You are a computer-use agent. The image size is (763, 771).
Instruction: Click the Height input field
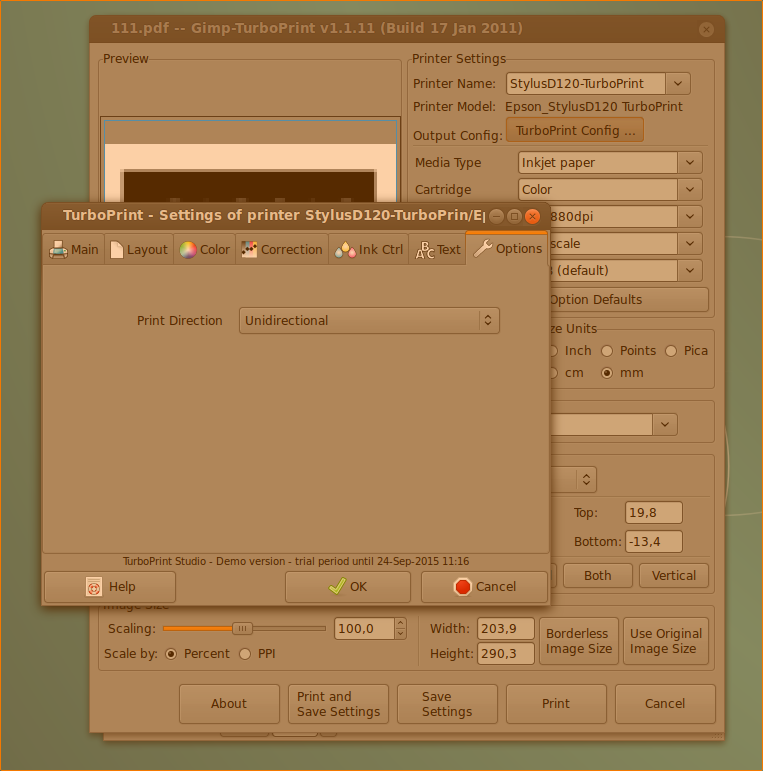tap(506, 654)
